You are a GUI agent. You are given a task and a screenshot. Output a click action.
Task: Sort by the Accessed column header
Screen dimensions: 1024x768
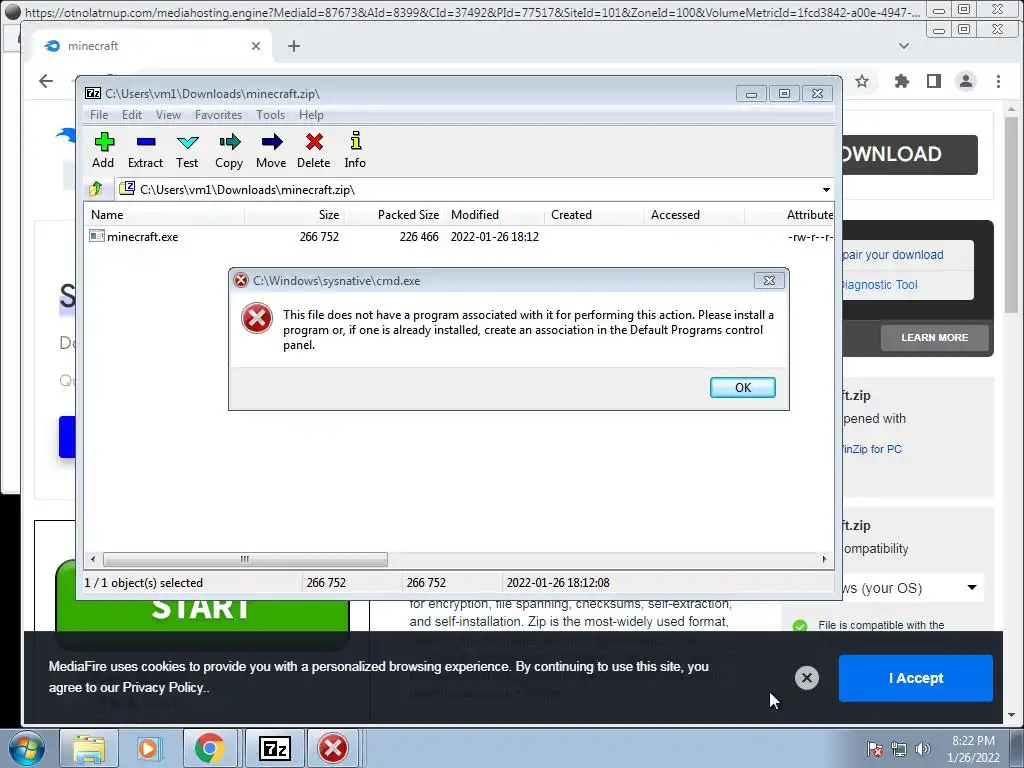click(694, 215)
